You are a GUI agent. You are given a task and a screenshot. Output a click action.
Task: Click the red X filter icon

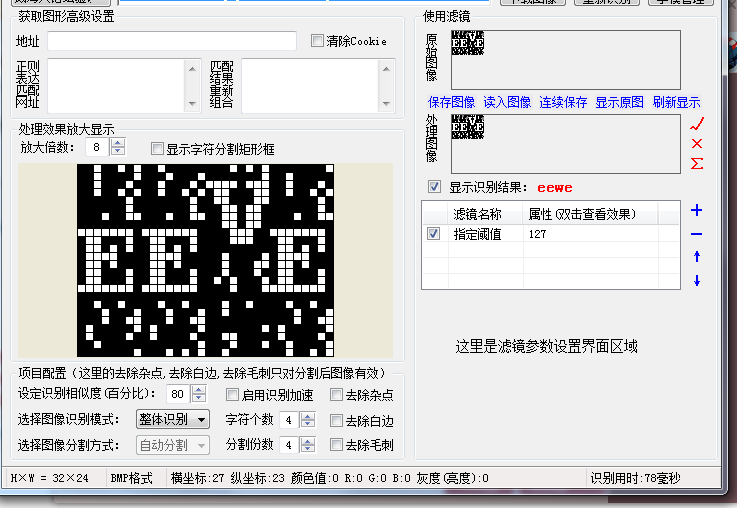[697, 143]
